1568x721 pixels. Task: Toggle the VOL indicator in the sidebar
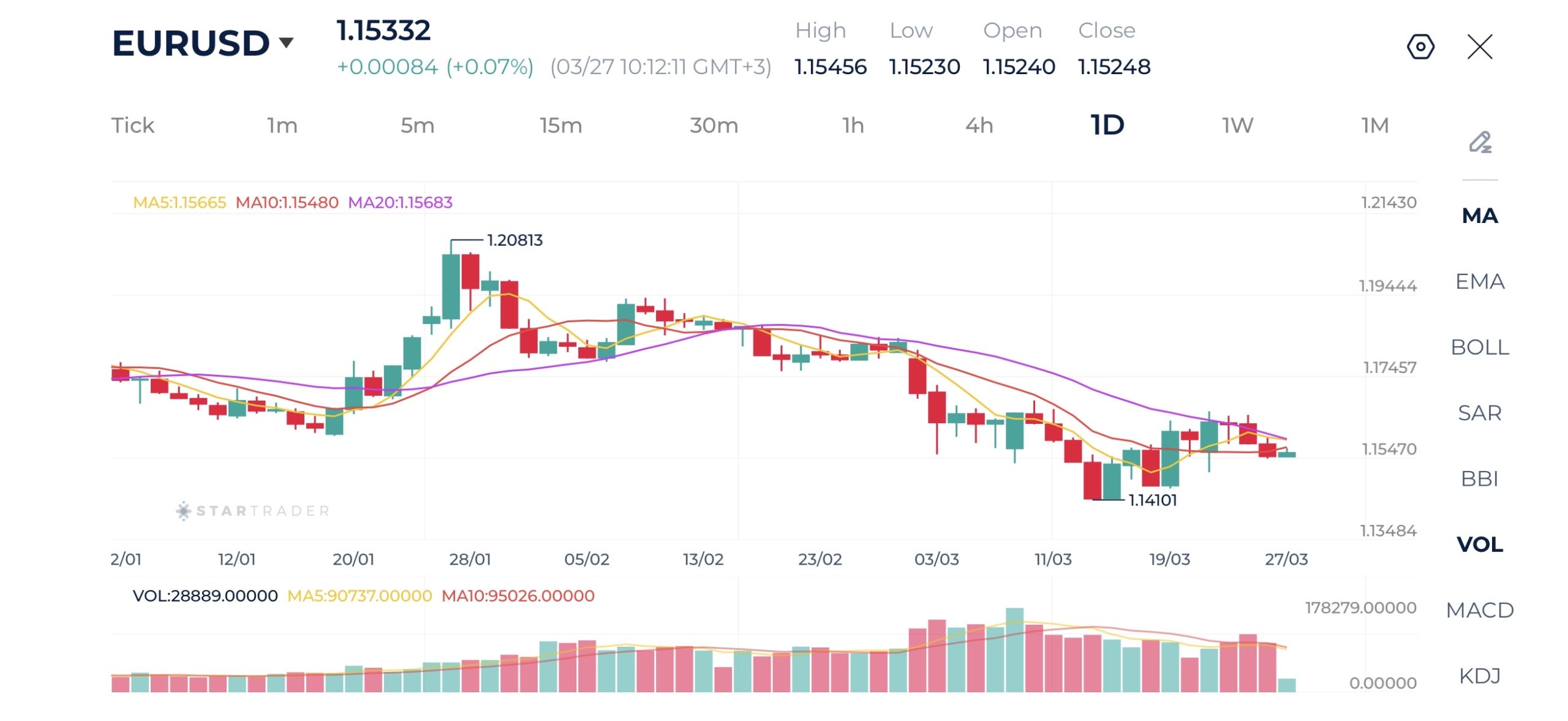pyautogui.click(x=1482, y=545)
